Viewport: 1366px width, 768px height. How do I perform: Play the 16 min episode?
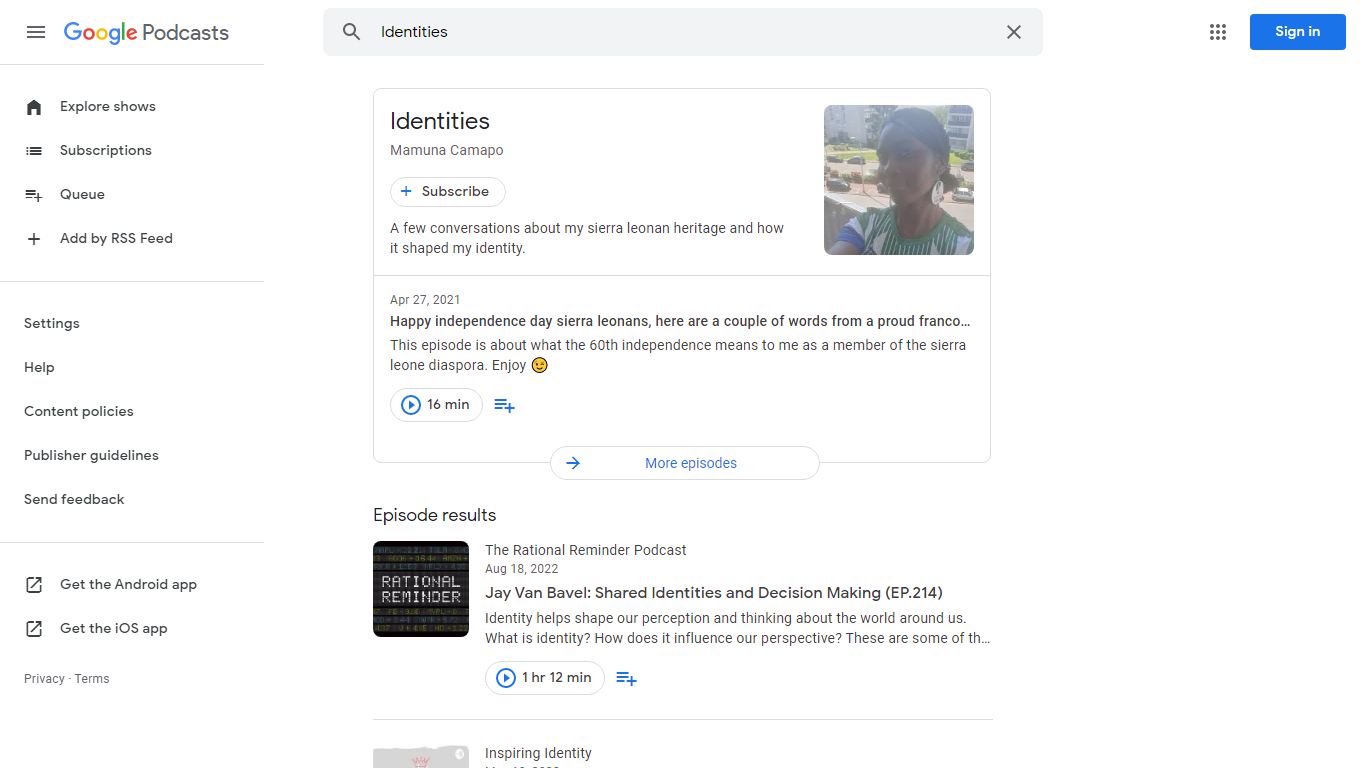pos(436,405)
